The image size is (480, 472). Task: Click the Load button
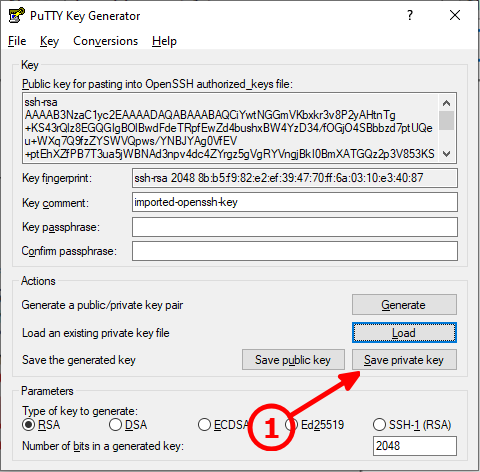(x=404, y=333)
